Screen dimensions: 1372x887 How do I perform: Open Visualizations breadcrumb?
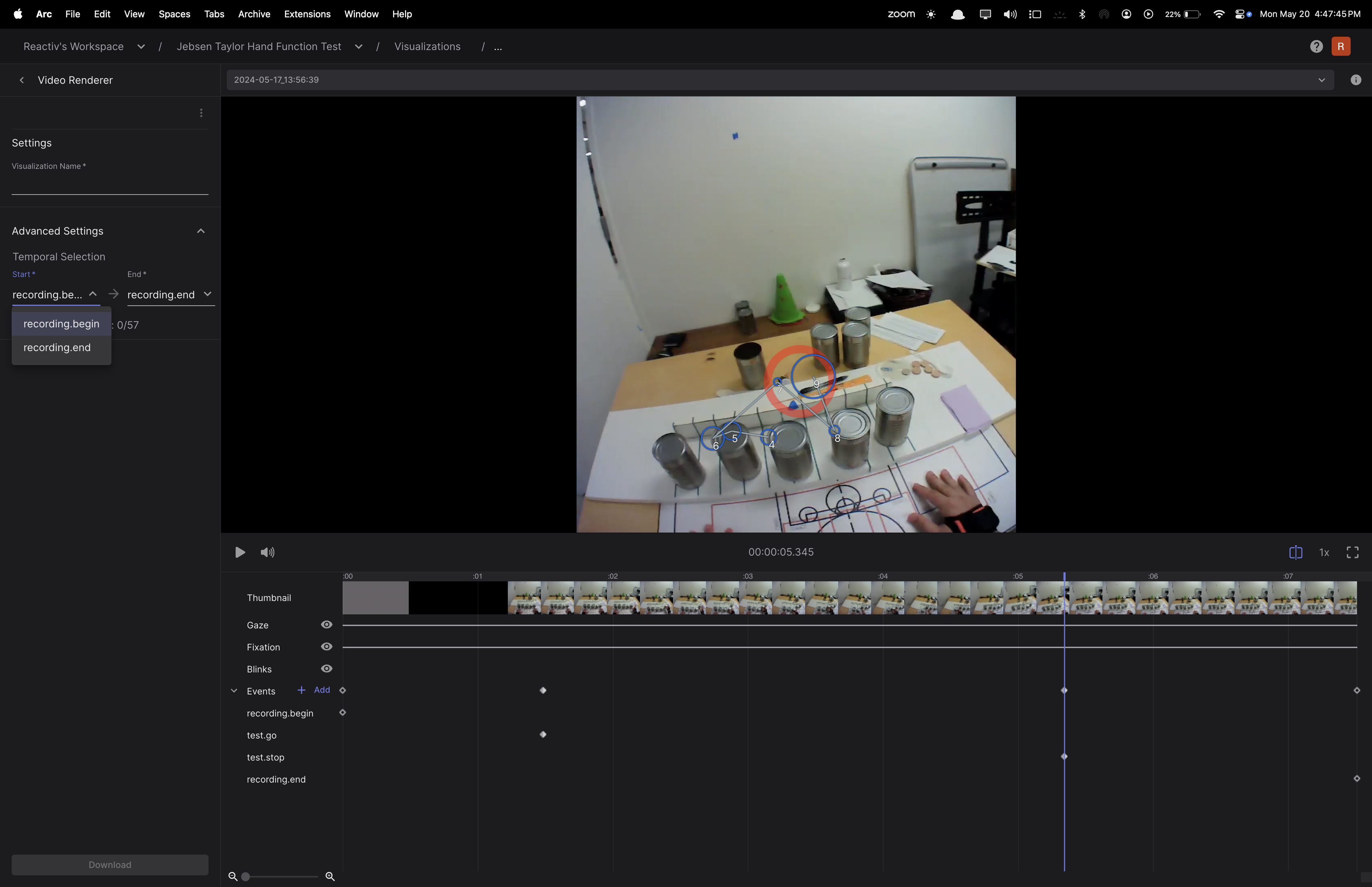click(427, 47)
